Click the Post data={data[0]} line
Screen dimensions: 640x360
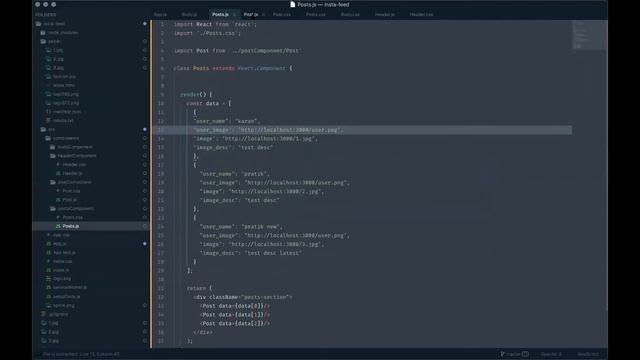click(235, 306)
